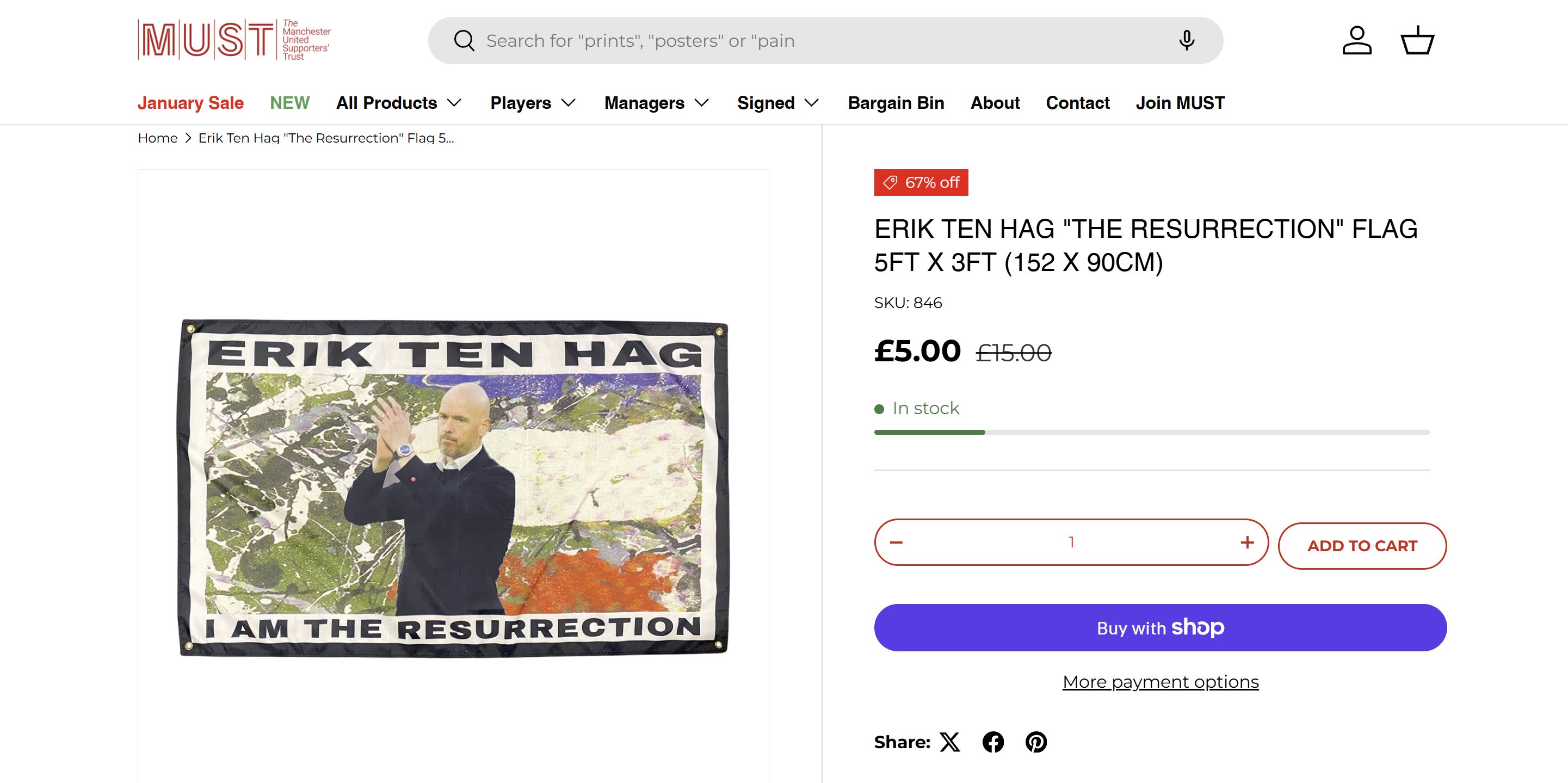The width and height of the screenshot is (1568, 783).
Task: Click the Buy with Shop button
Action: tap(1160, 628)
